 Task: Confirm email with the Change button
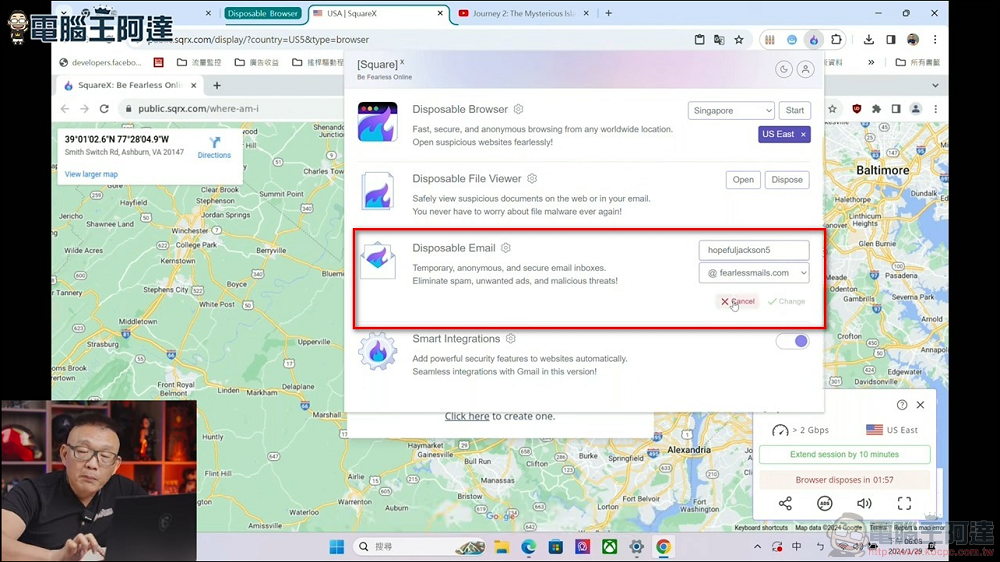[786, 301]
